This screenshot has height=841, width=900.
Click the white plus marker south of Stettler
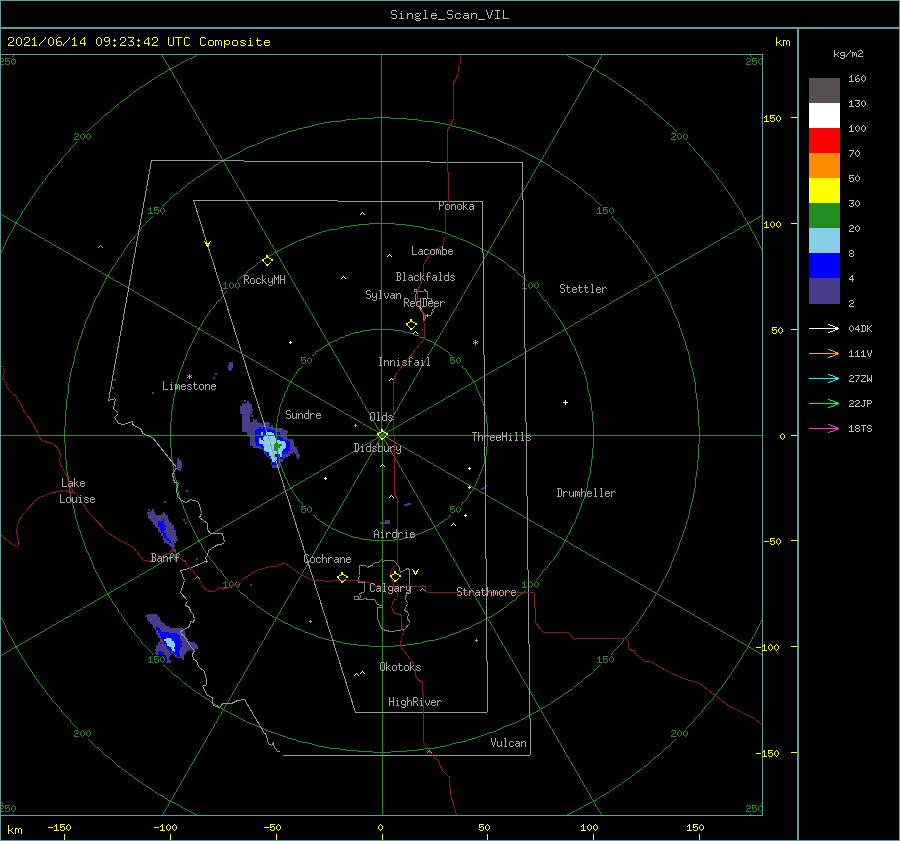tap(565, 402)
